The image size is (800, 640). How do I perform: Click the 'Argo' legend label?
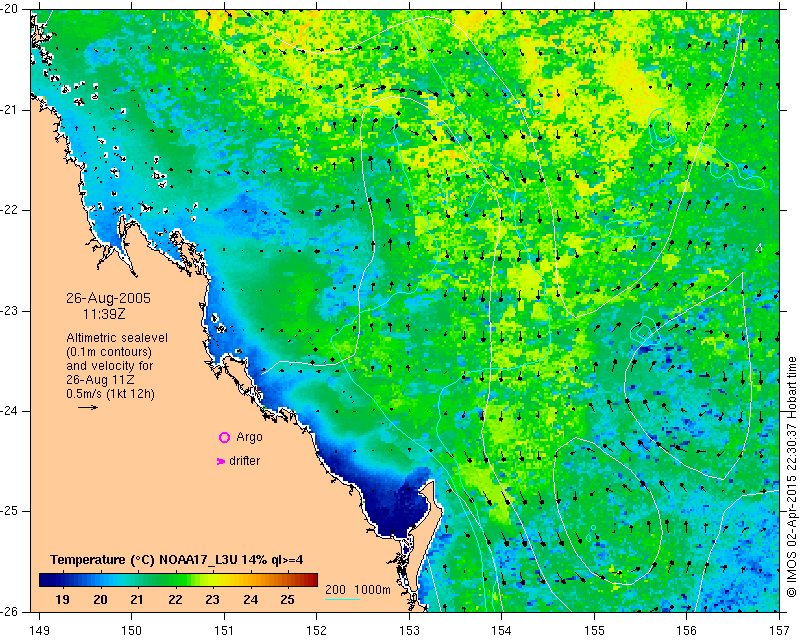coord(249,437)
